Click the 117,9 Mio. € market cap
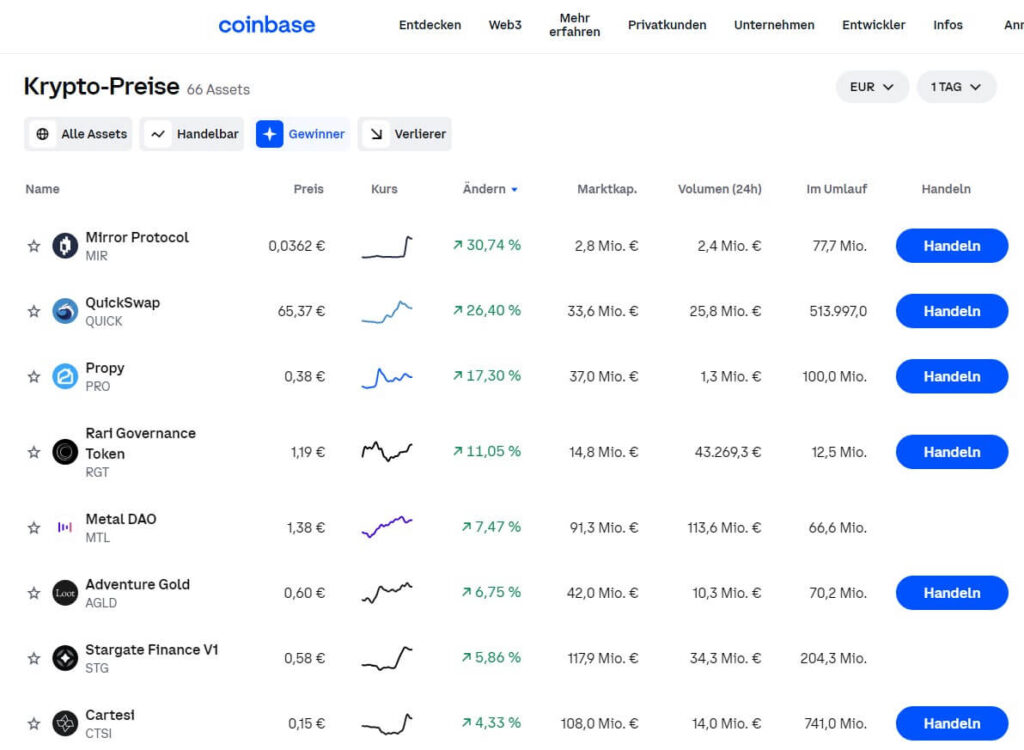This screenshot has height=750, width=1024. (x=603, y=659)
